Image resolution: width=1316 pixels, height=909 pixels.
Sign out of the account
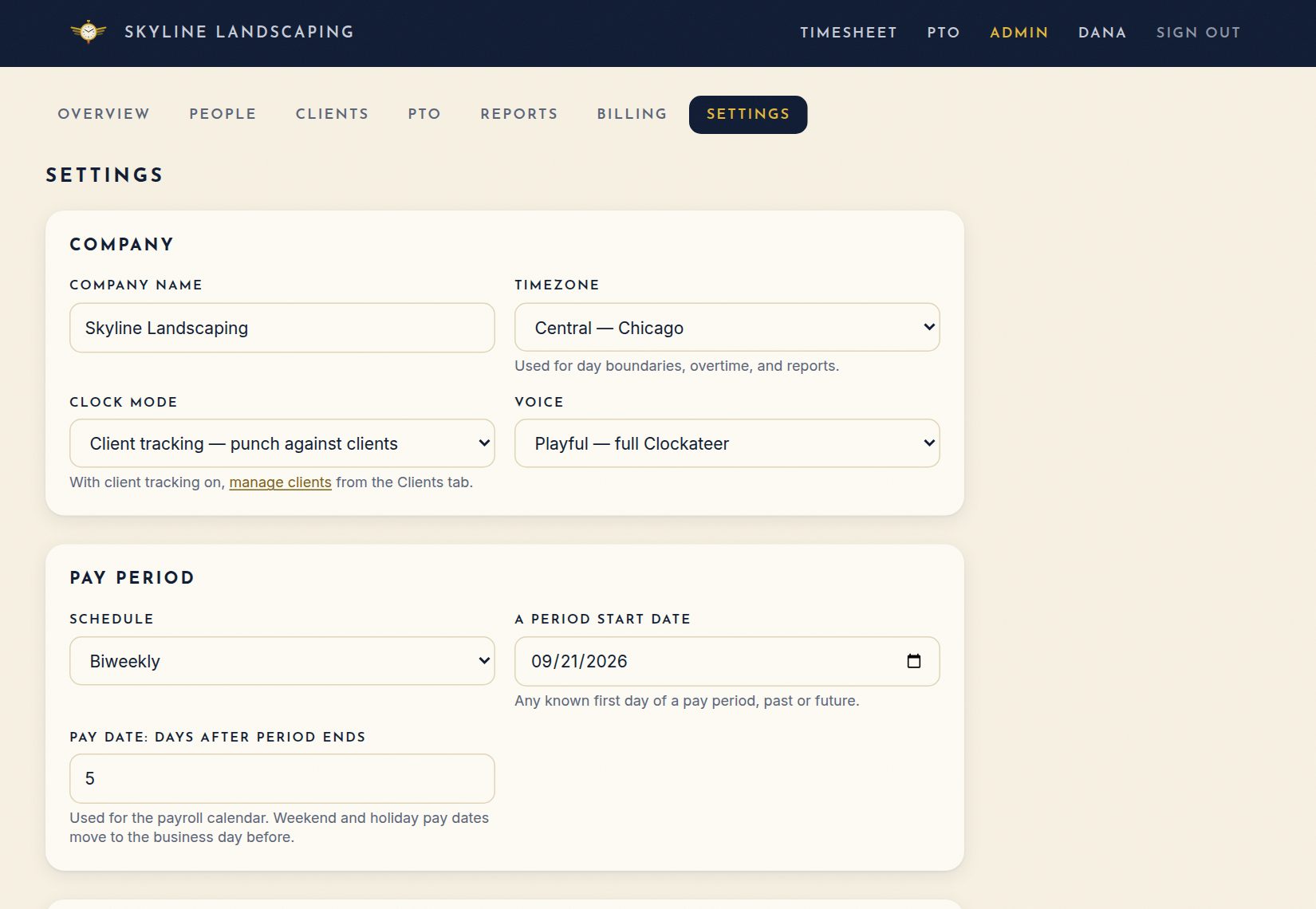[x=1198, y=33]
